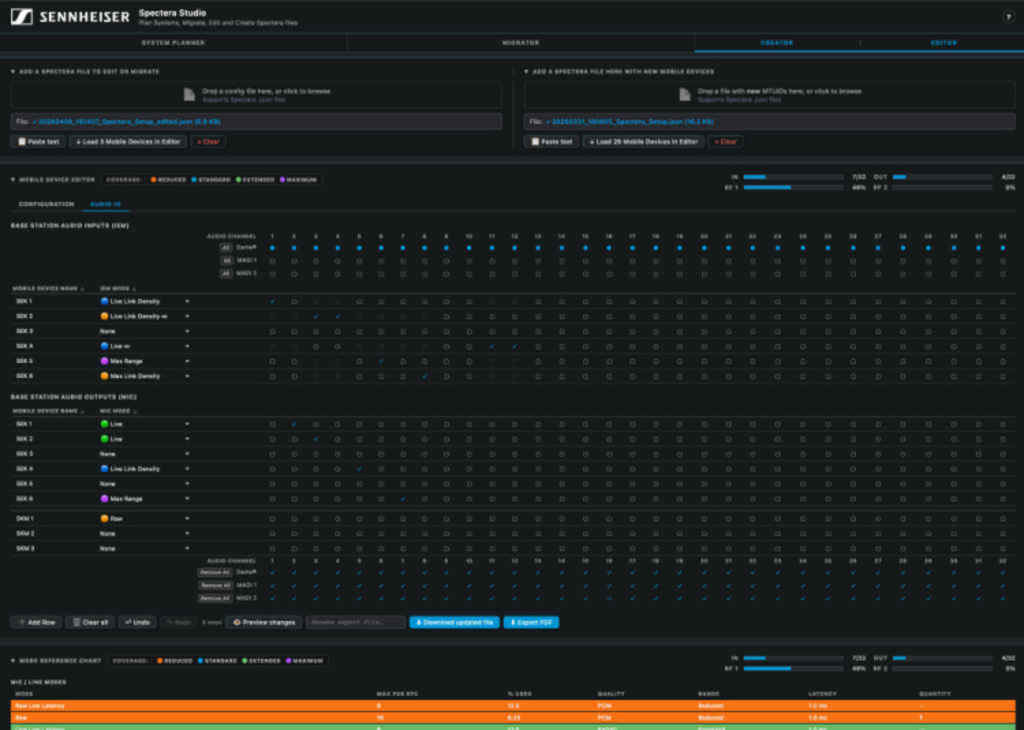The height and width of the screenshot is (730, 1024).
Task: Select Dante source for input channel 32
Action: tap(1003, 248)
